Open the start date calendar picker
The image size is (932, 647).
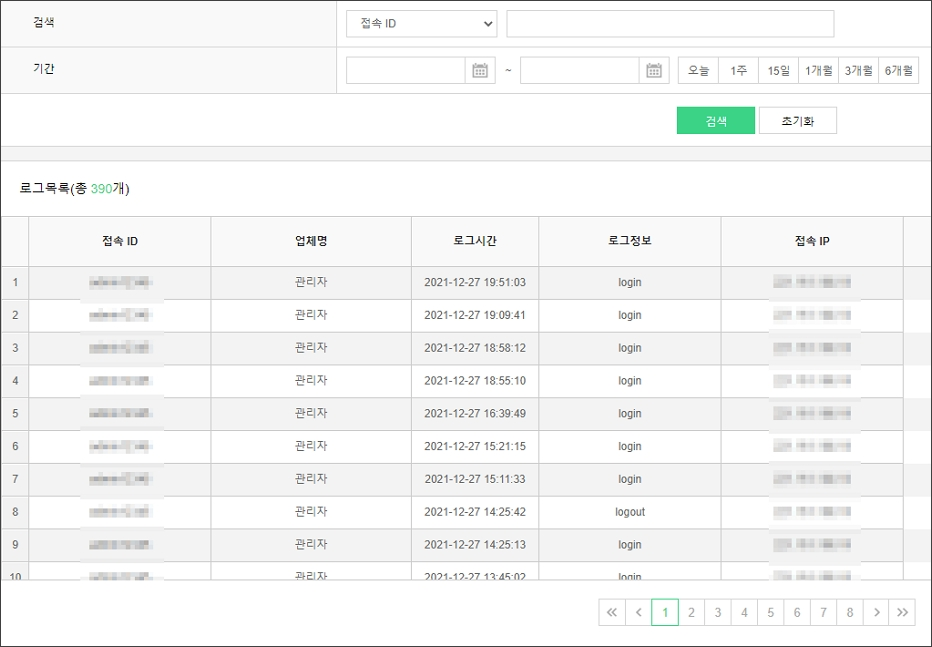coord(480,70)
